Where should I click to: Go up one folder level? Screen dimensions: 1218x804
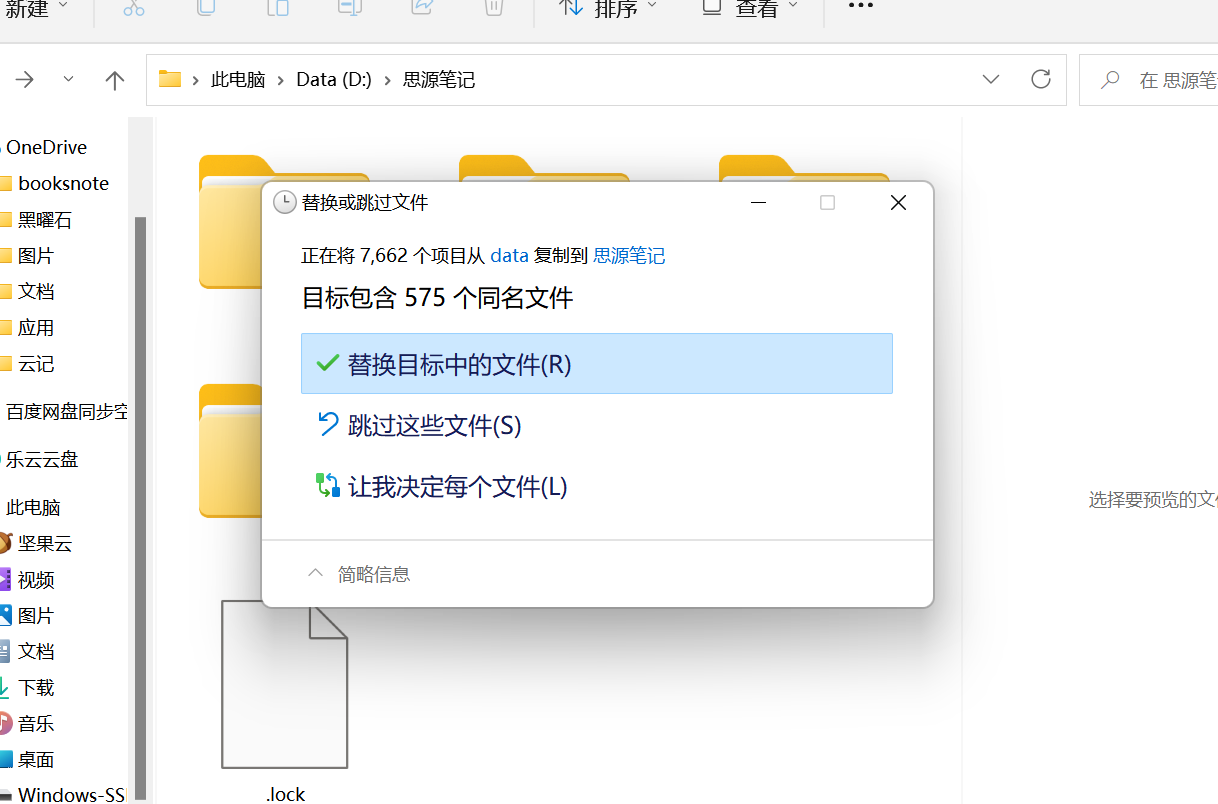(x=115, y=80)
